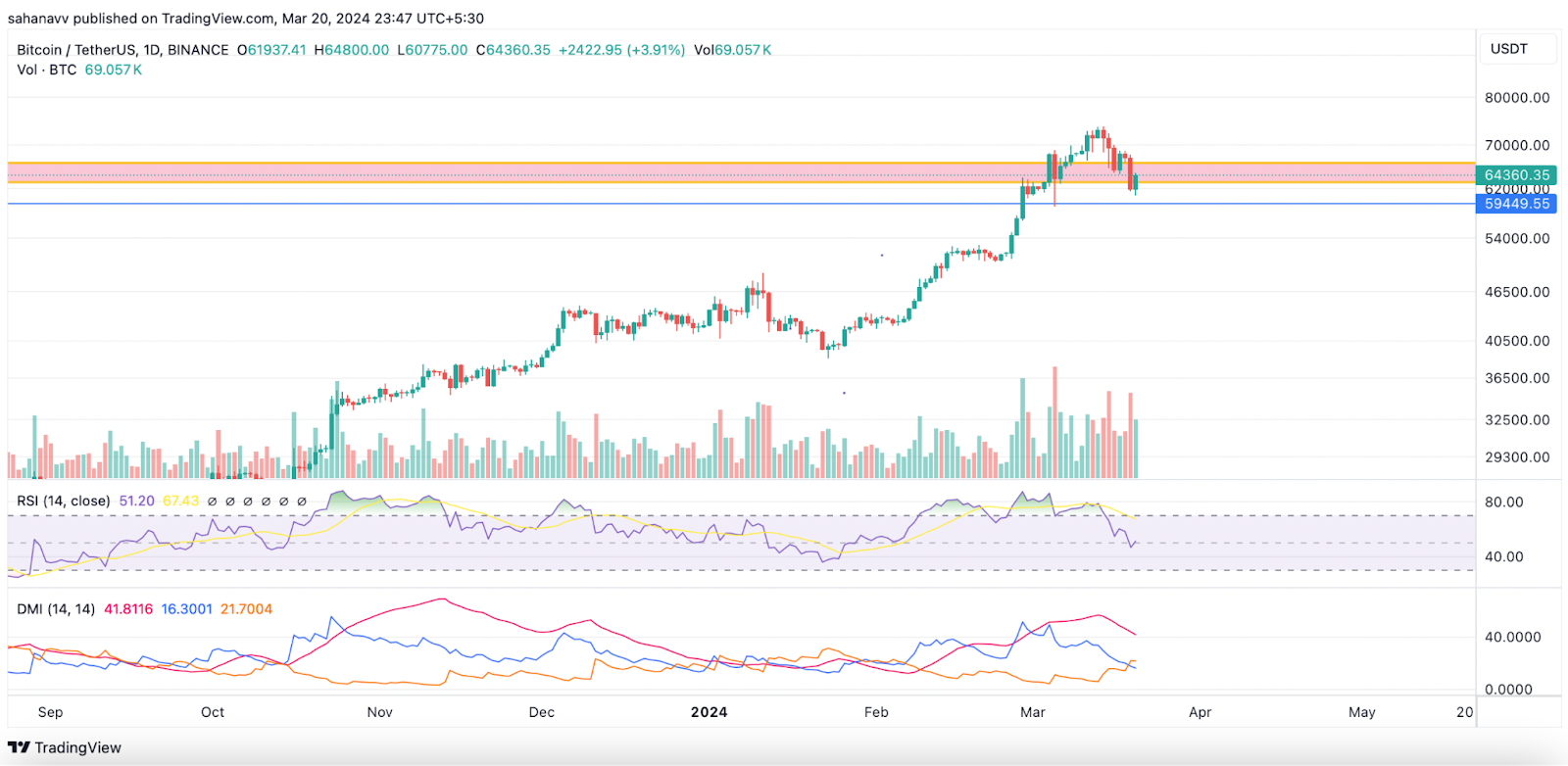Click the Feb label on time axis

point(876,712)
